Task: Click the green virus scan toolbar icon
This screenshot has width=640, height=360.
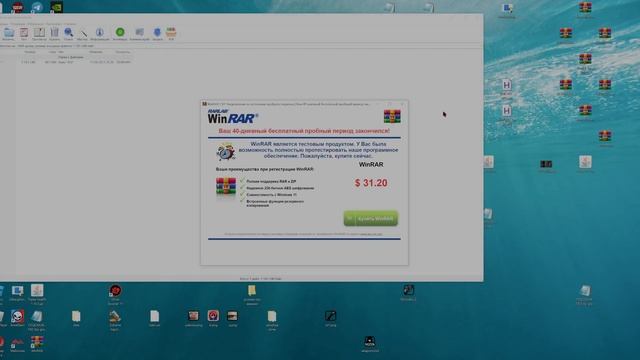Action: (120, 33)
